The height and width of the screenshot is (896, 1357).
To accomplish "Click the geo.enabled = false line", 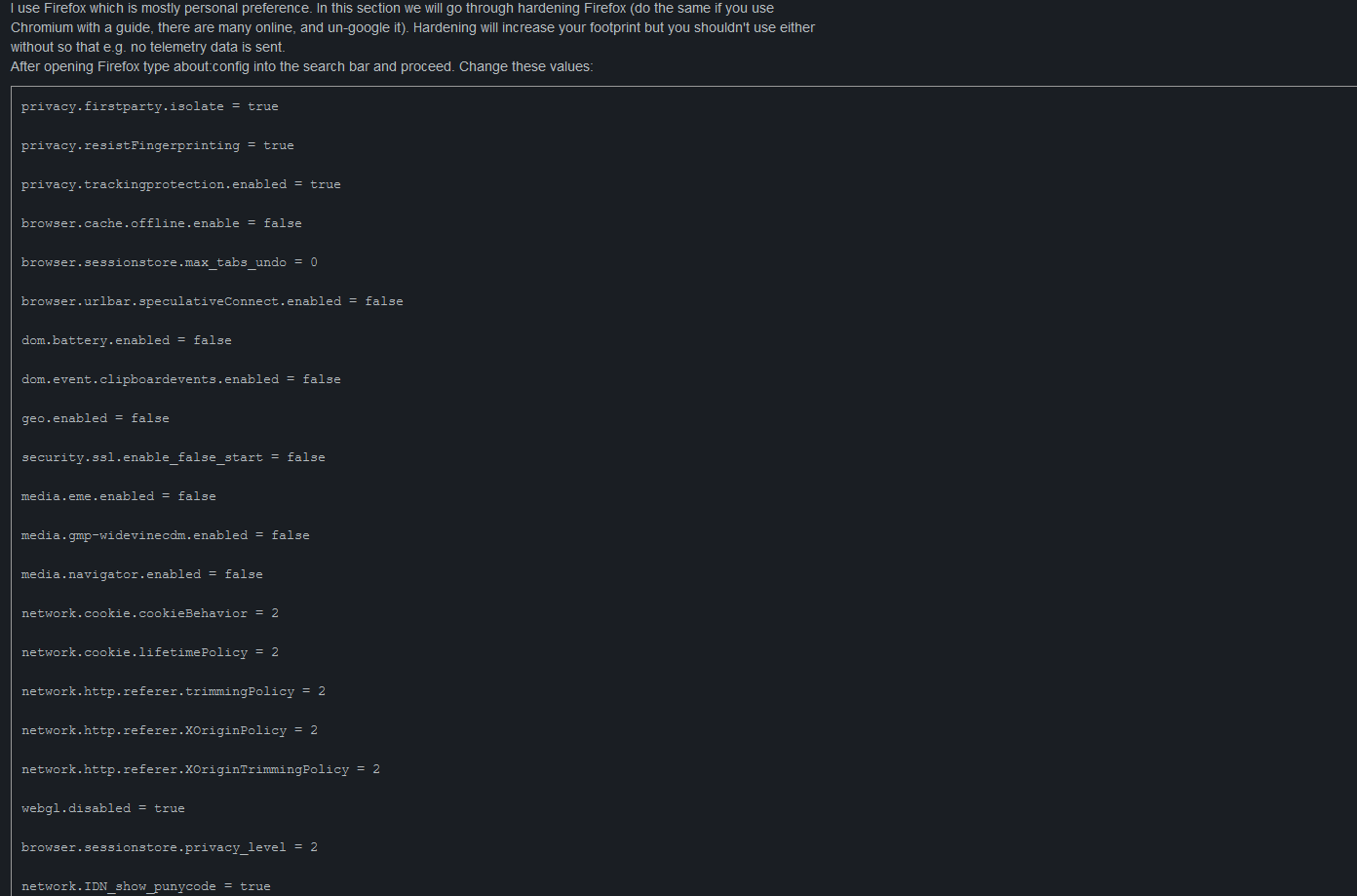I will 95,418.
